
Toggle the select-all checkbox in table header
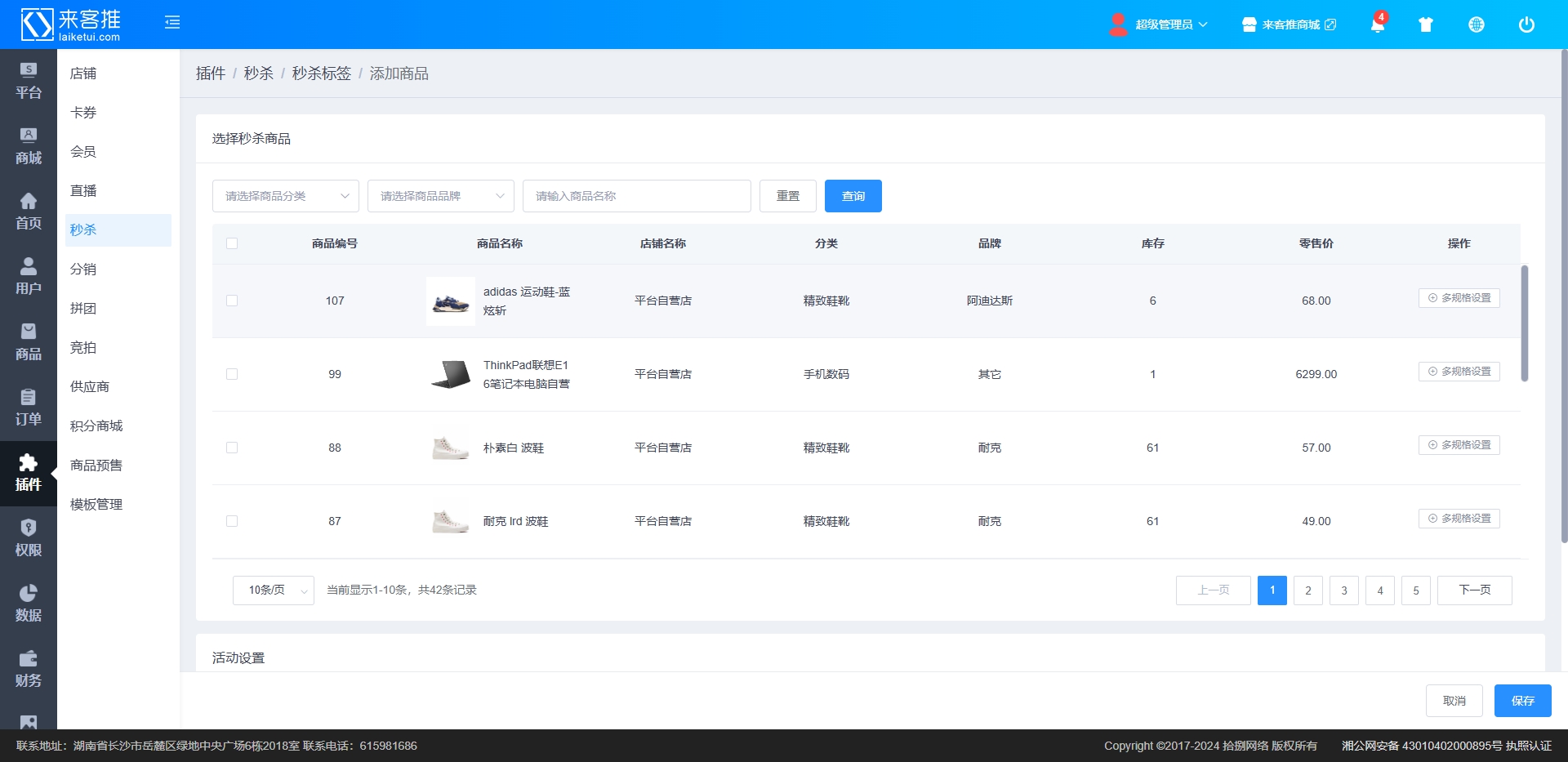tap(232, 243)
